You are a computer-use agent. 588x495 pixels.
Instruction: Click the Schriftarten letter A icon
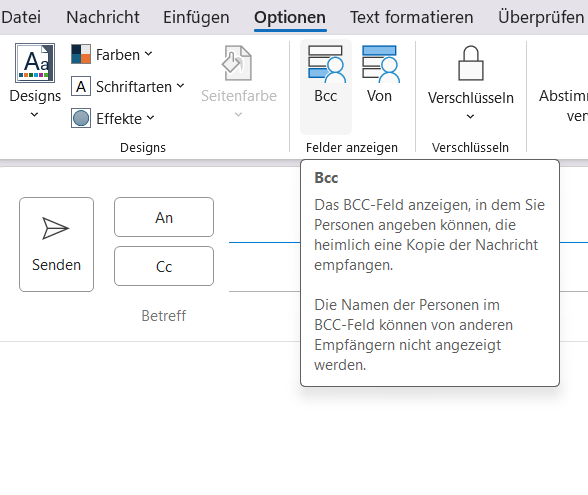coord(81,86)
